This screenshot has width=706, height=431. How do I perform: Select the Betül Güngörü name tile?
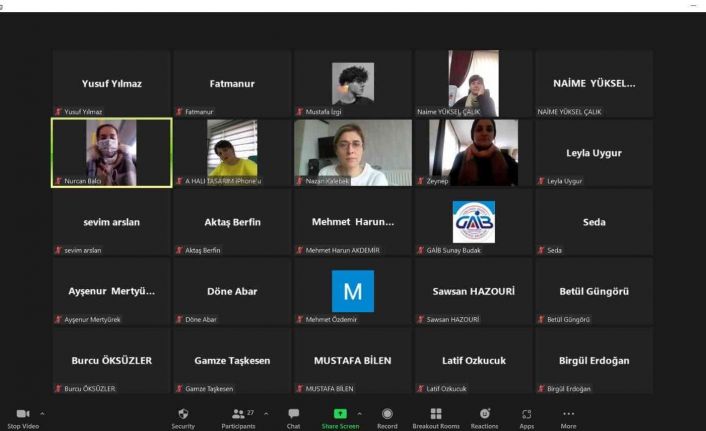click(594, 291)
